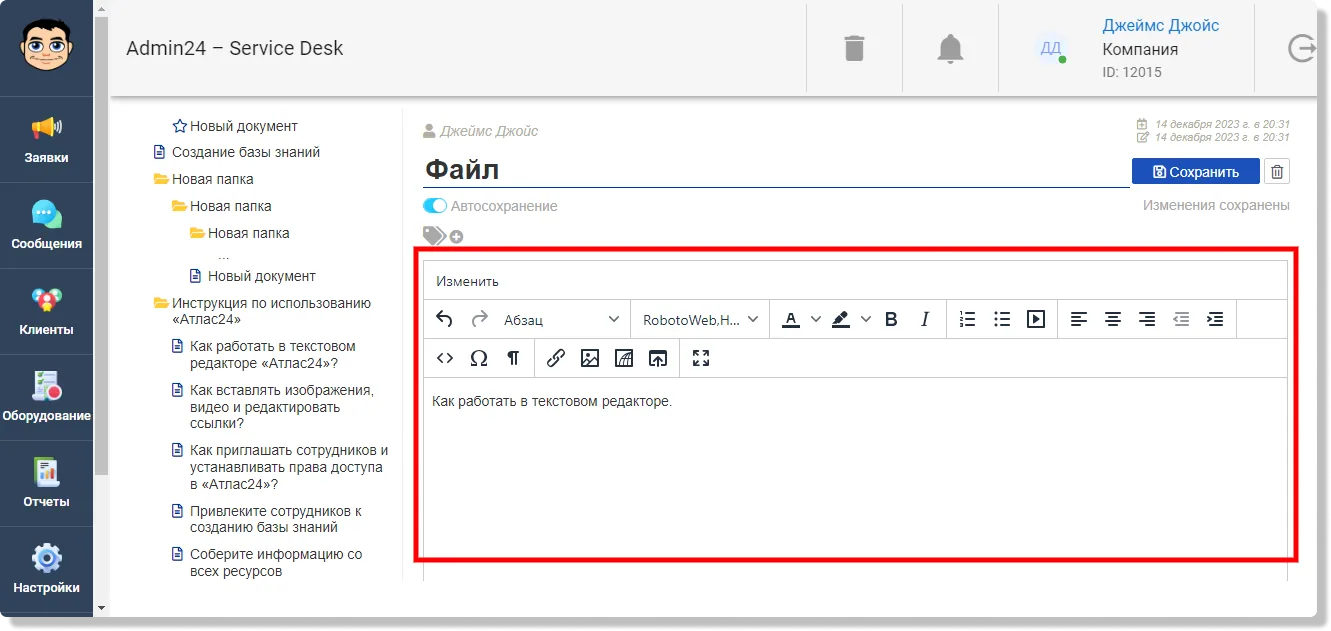Viewport: 1331px width, 631px height.
Task: Toggle bold text formatting
Action: [891, 319]
